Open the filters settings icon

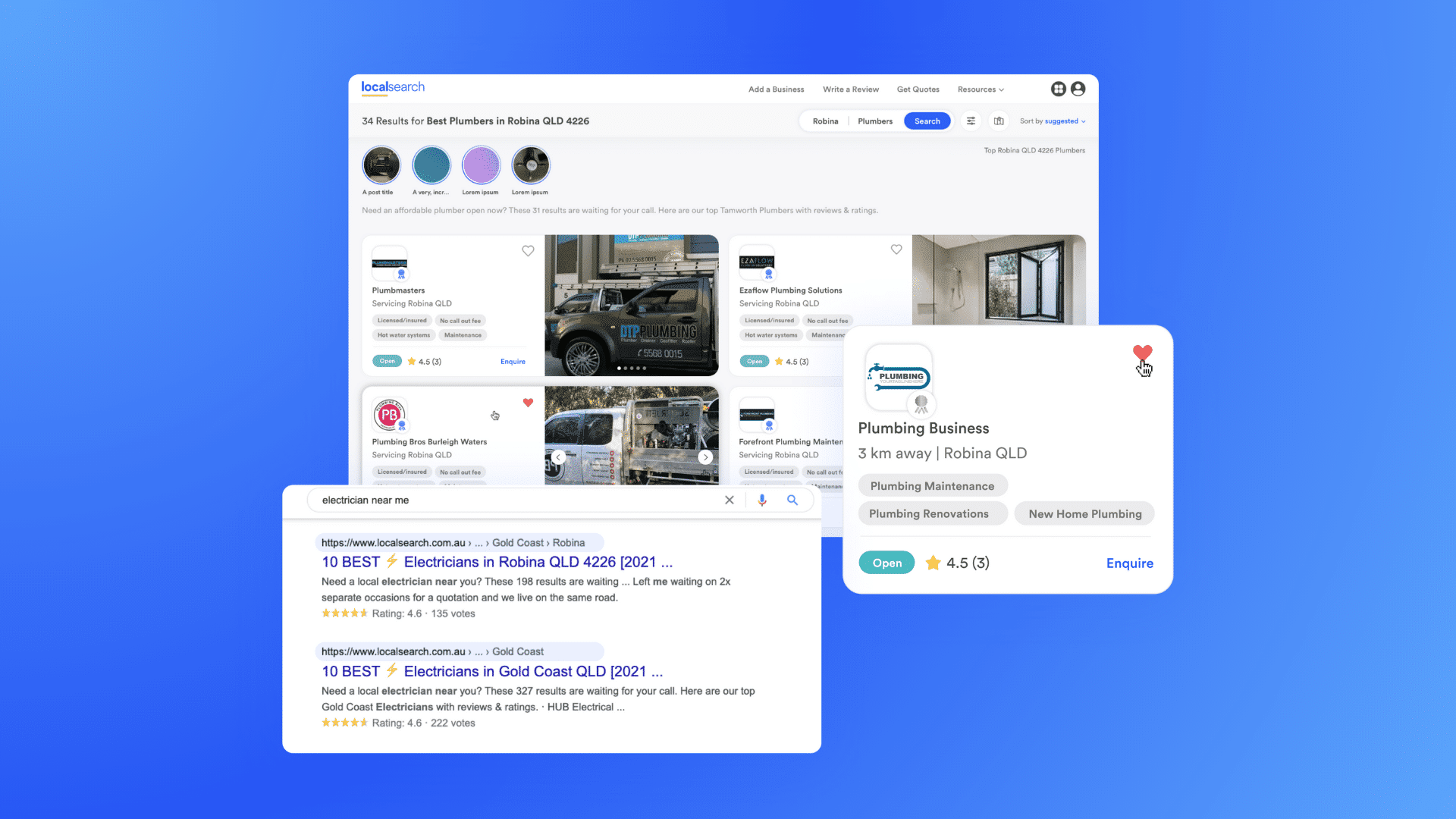point(971,121)
